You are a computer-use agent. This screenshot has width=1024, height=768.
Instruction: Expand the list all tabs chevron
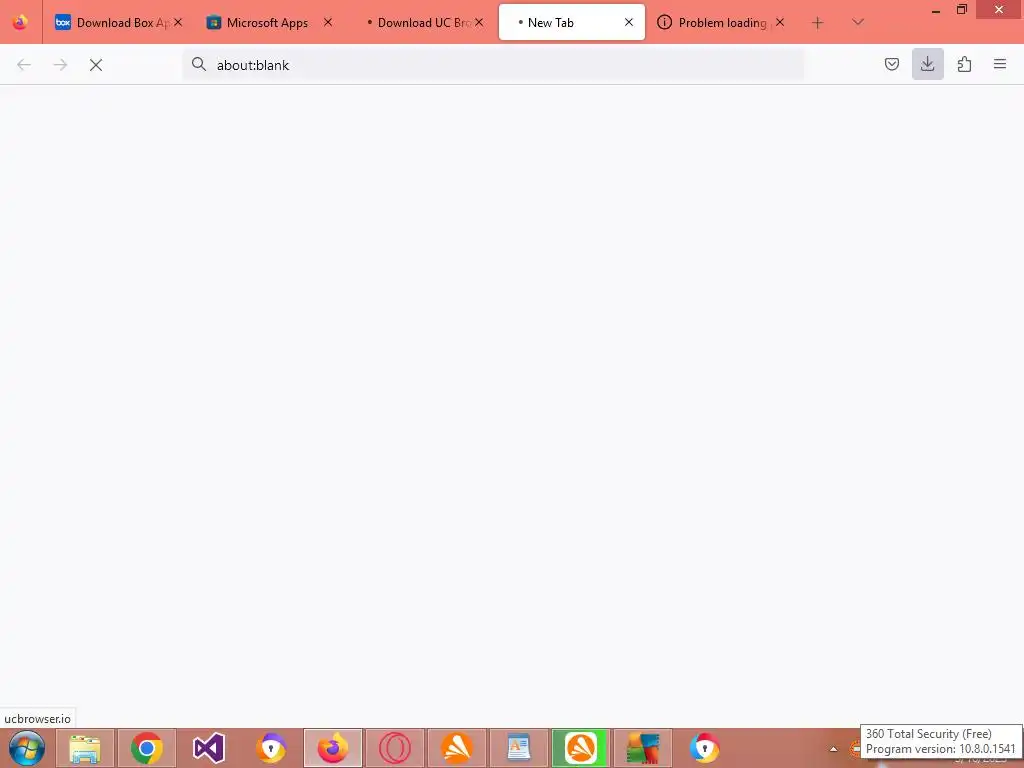pyautogui.click(x=858, y=22)
